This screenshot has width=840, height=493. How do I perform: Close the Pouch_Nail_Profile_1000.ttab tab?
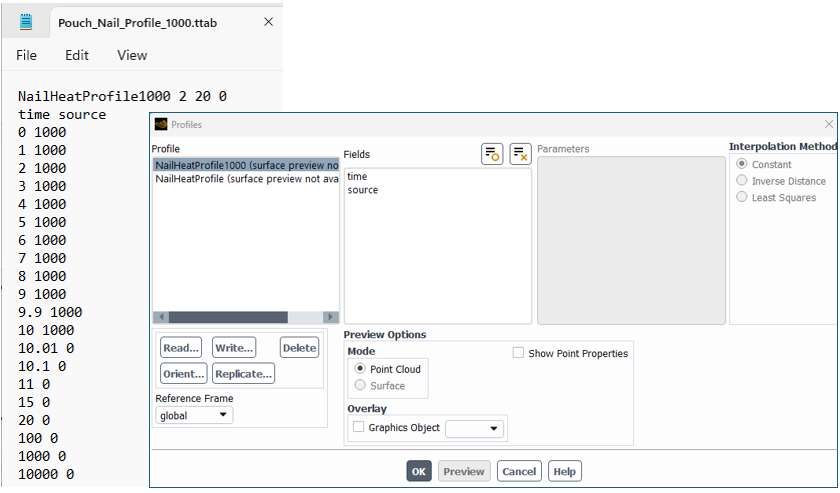(x=268, y=22)
